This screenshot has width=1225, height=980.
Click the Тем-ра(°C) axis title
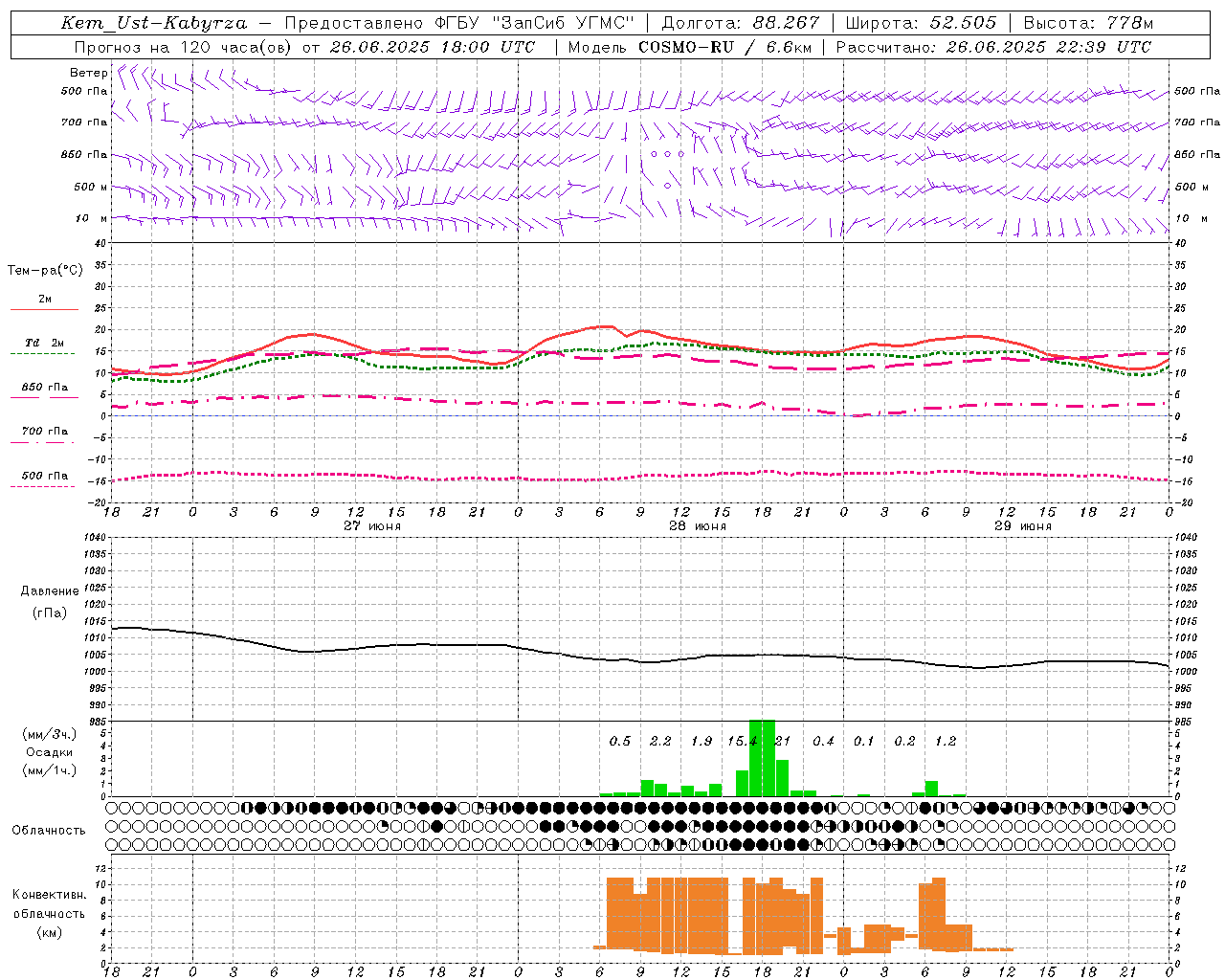[45, 271]
